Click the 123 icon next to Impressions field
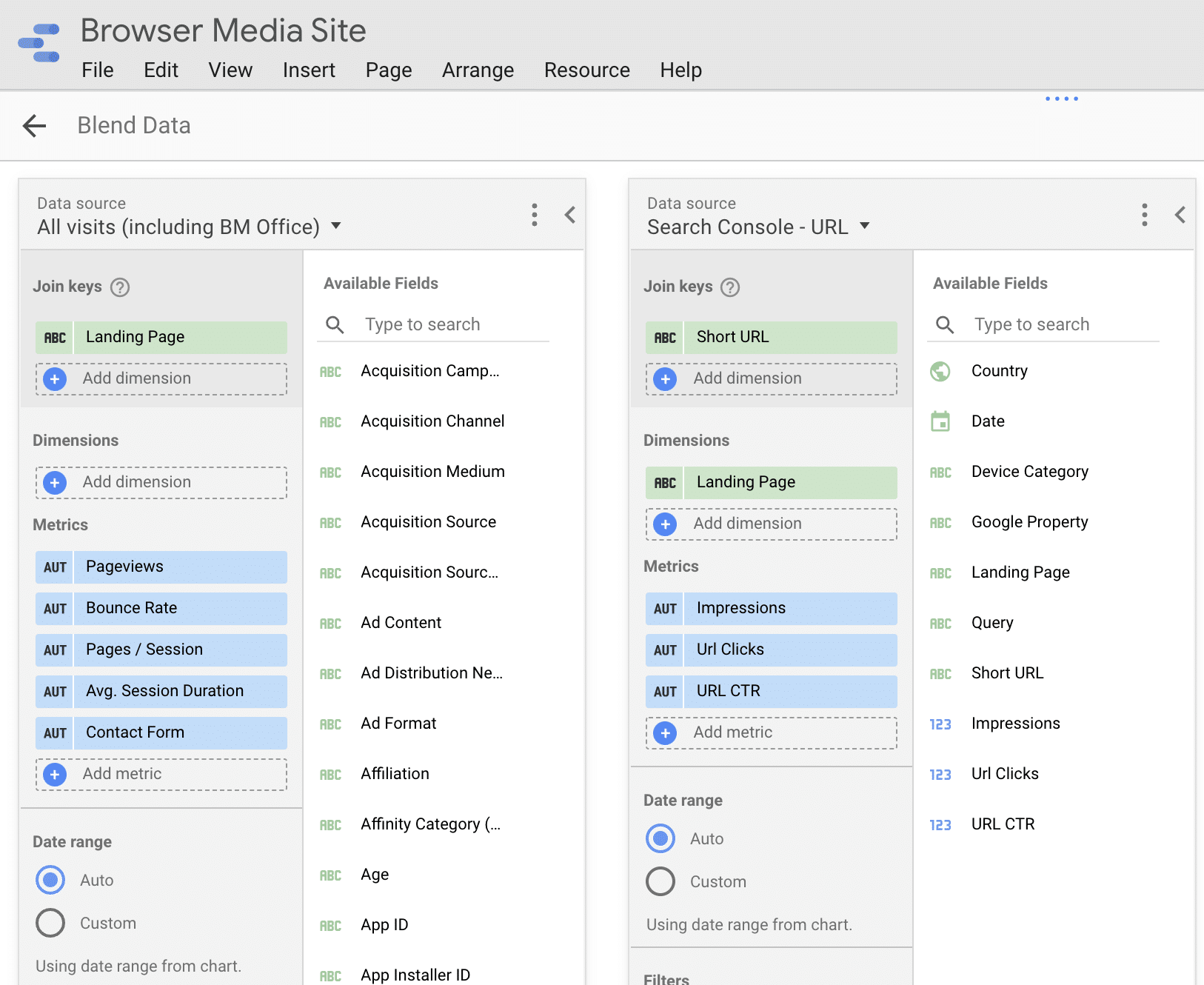The width and height of the screenshot is (1204, 985). click(940, 724)
